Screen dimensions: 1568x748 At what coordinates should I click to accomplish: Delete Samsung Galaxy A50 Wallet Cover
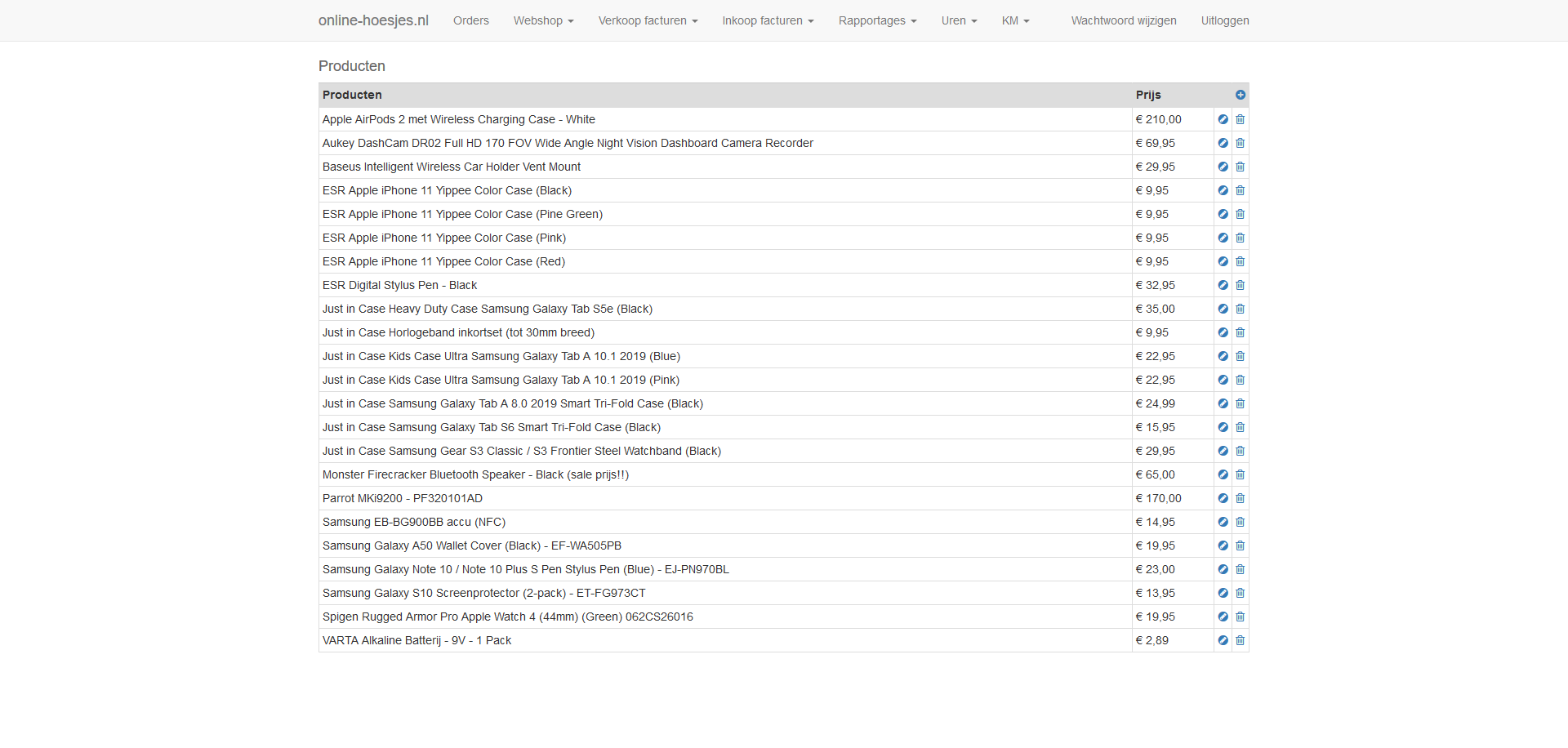coord(1240,545)
